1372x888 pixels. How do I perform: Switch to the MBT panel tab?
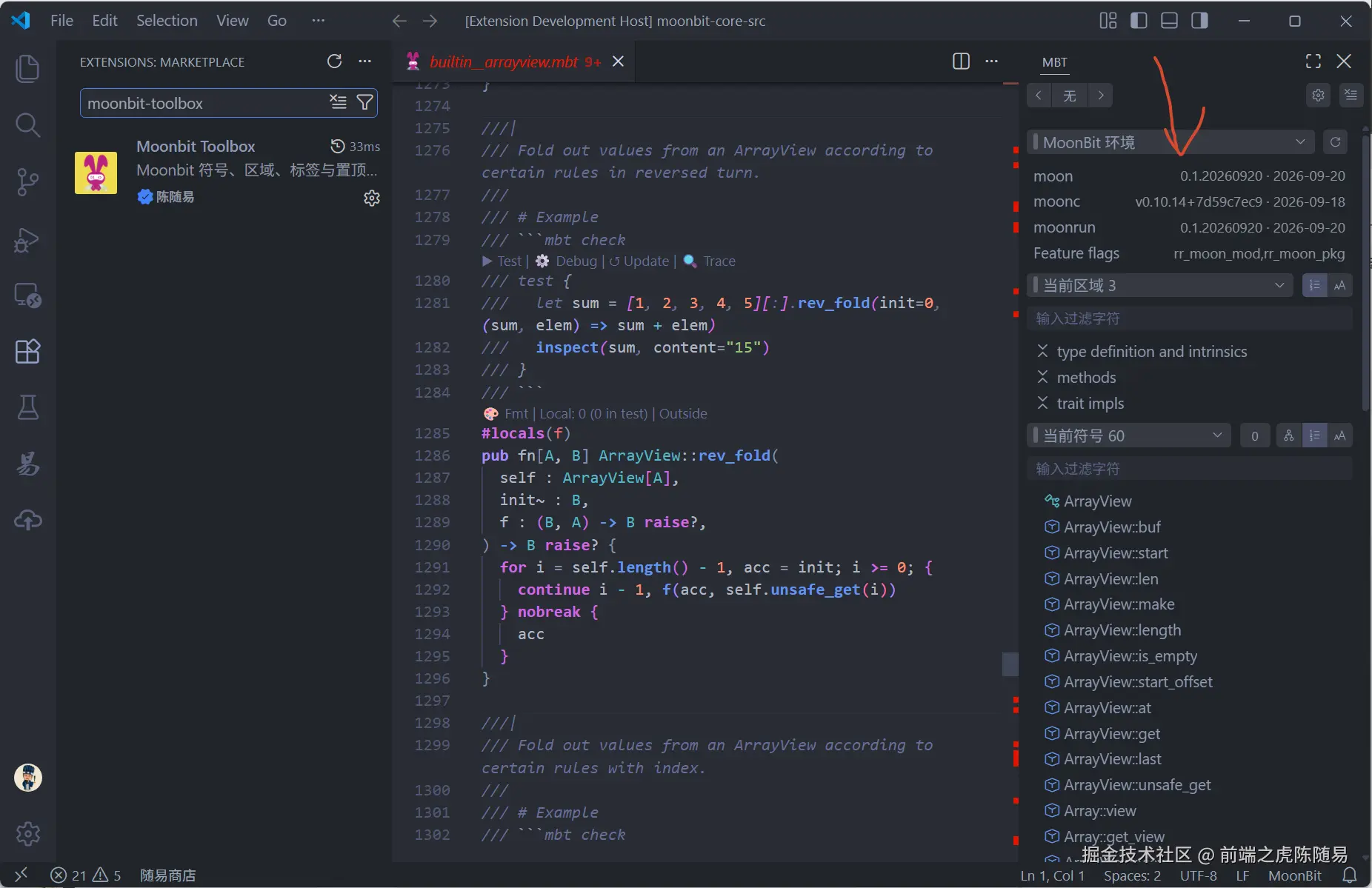click(x=1054, y=62)
